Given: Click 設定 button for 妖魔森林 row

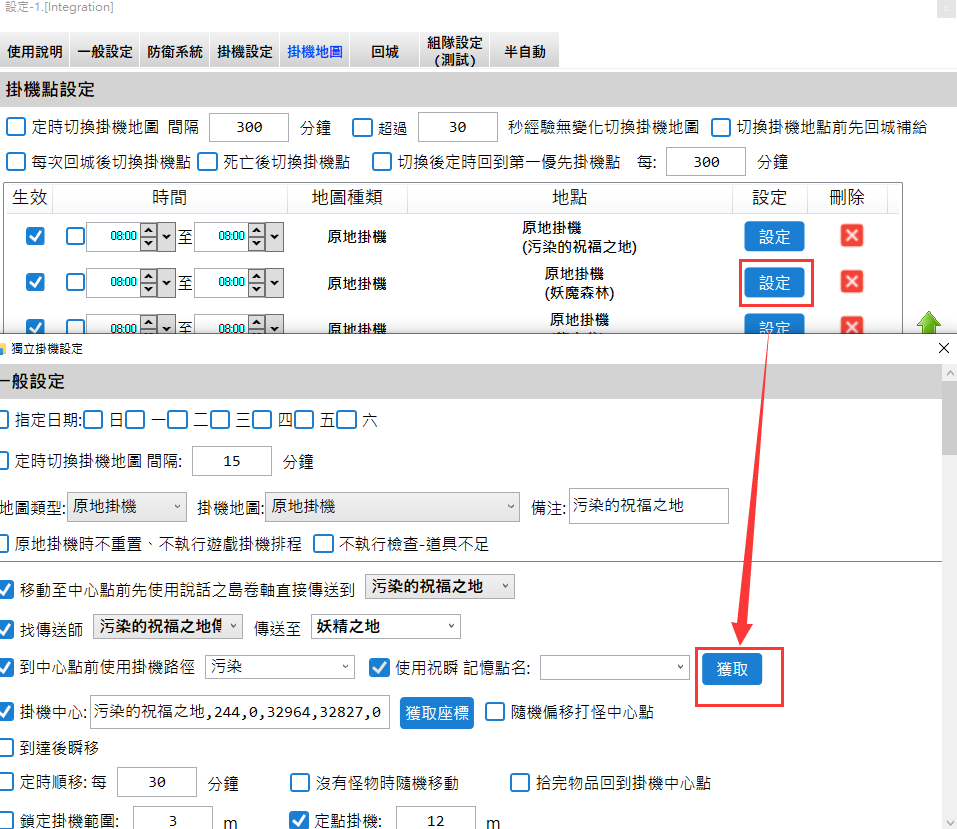Looking at the screenshot, I should 774,283.
